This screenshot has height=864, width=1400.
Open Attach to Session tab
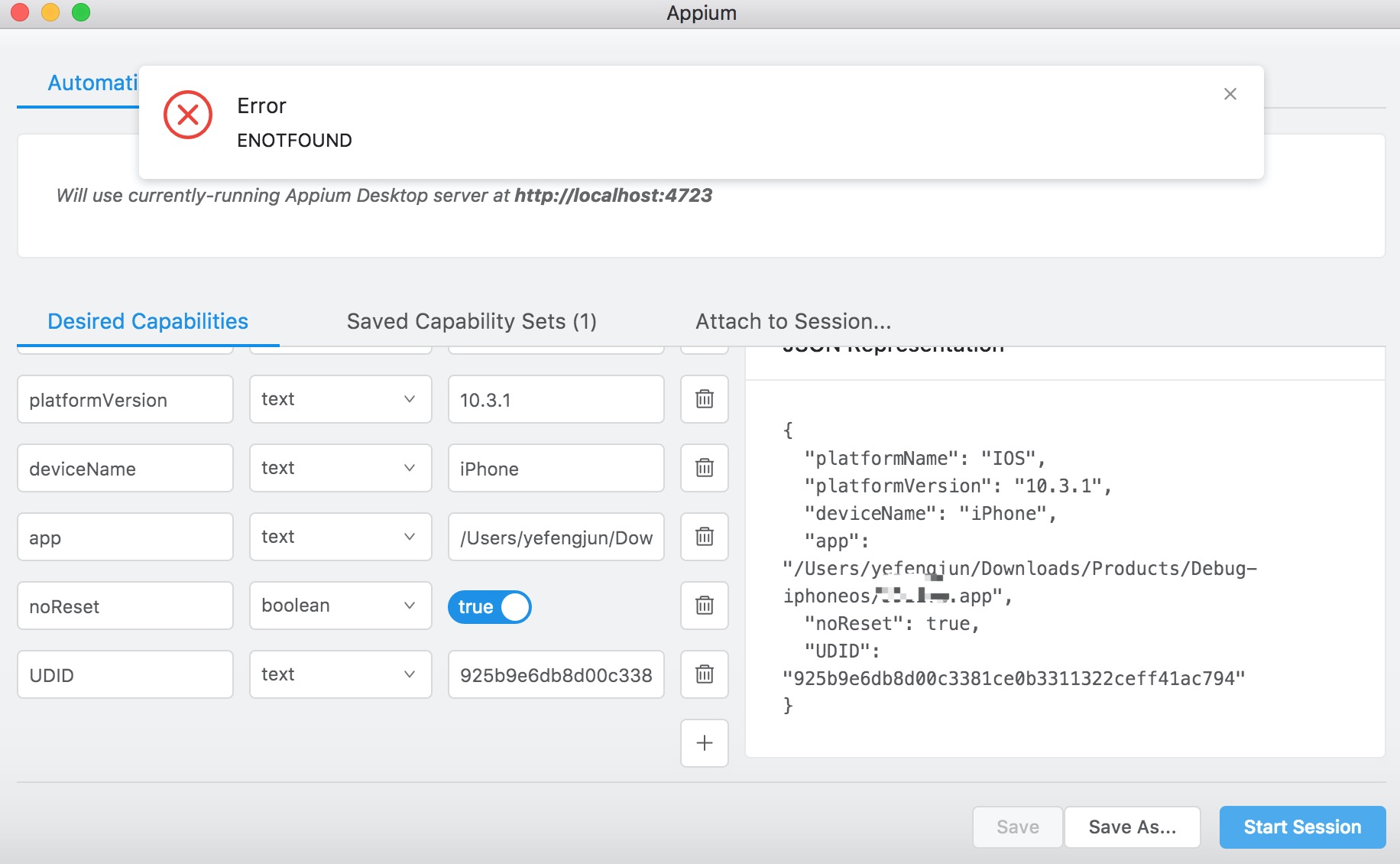click(793, 321)
